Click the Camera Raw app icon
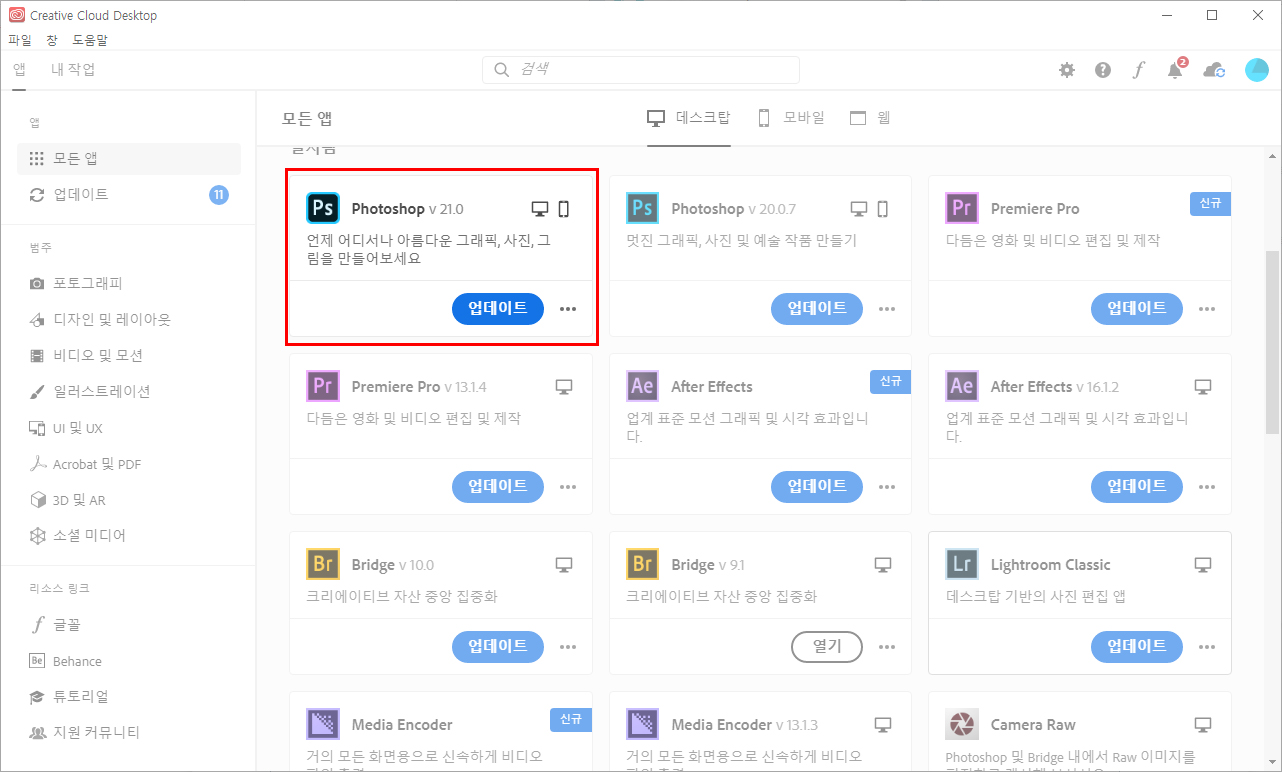This screenshot has height=772, width=1282. coord(962,724)
